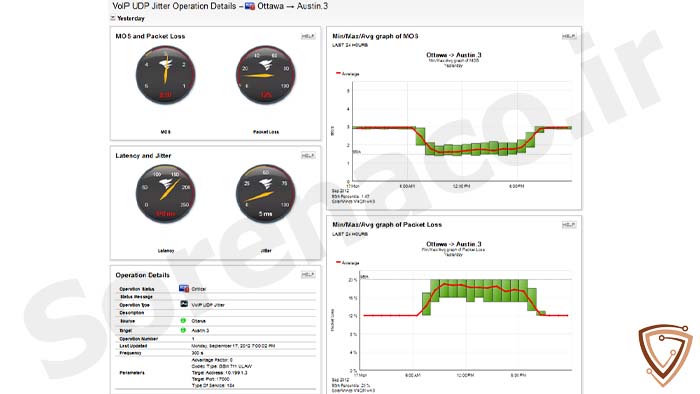Viewport: 700px width, 394px height.
Task: Click the Jitter label under the gauge
Action: tap(266, 251)
